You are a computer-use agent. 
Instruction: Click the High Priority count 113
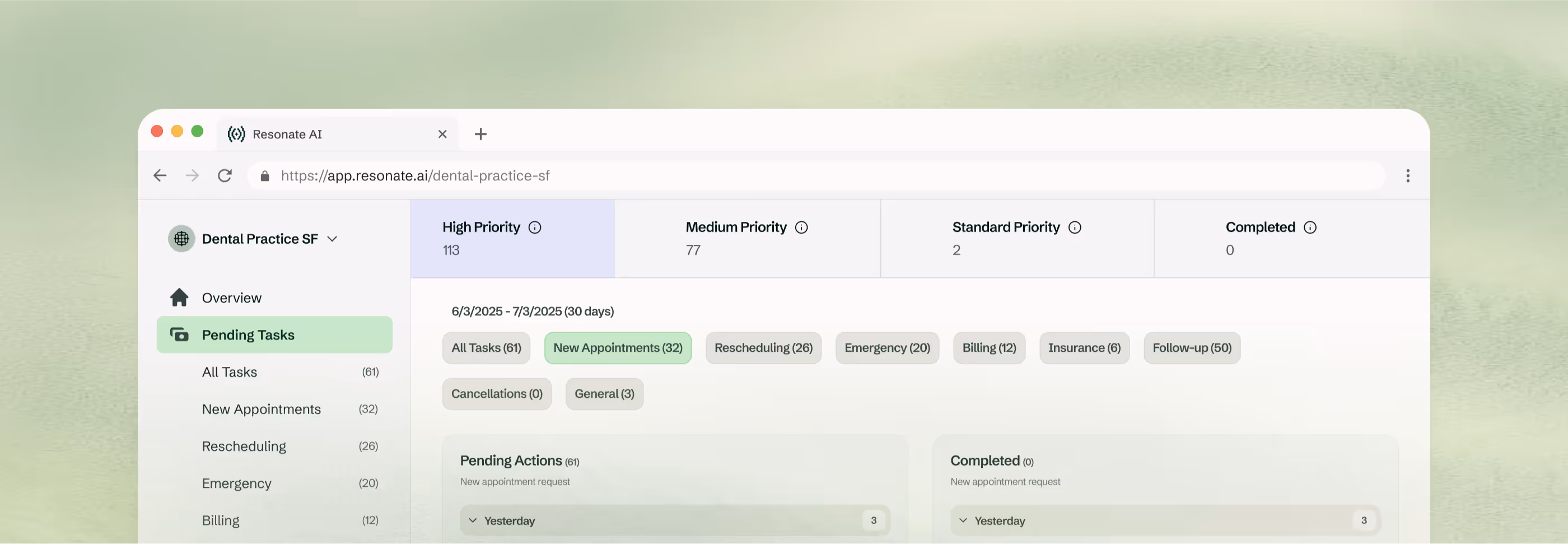pos(450,250)
